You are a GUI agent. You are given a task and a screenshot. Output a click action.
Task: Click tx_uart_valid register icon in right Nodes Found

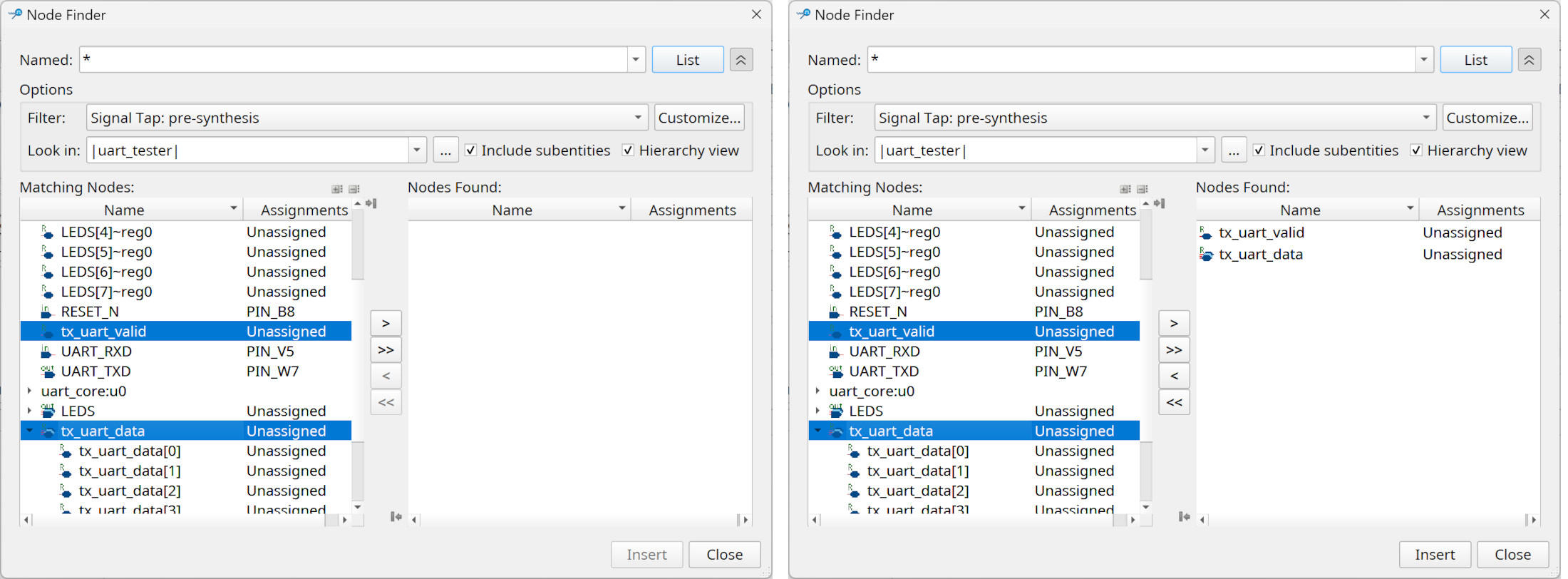coord(1205,232)
